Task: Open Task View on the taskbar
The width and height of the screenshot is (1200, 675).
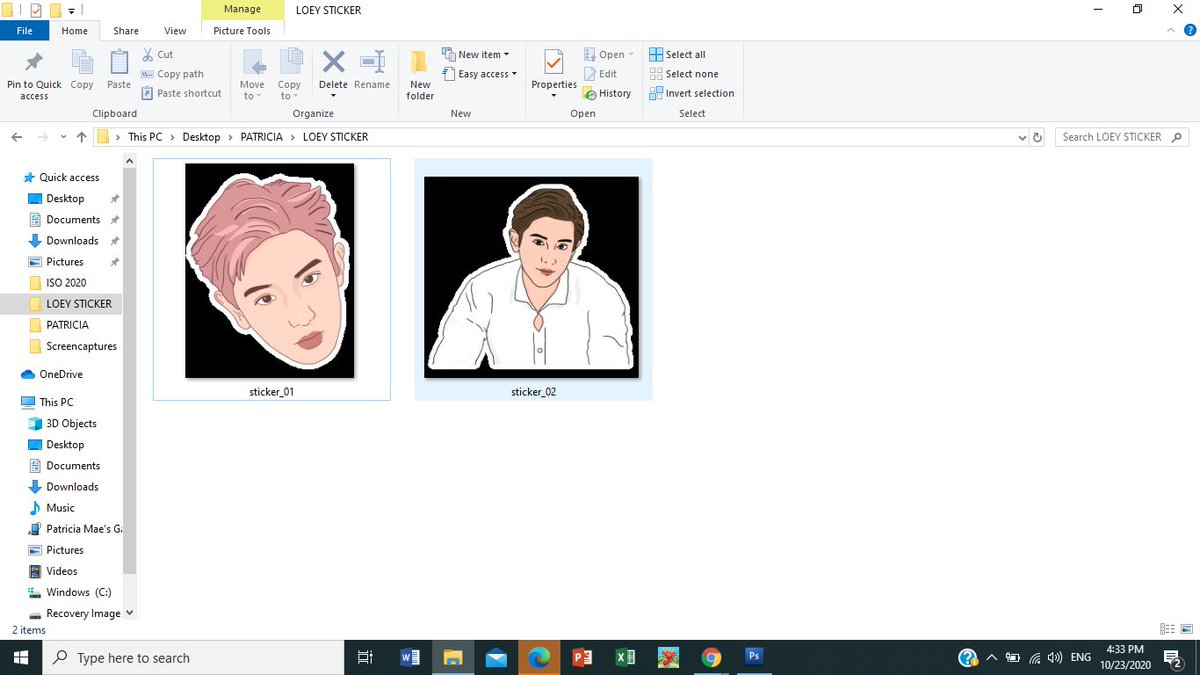Action: coord(365,658)
